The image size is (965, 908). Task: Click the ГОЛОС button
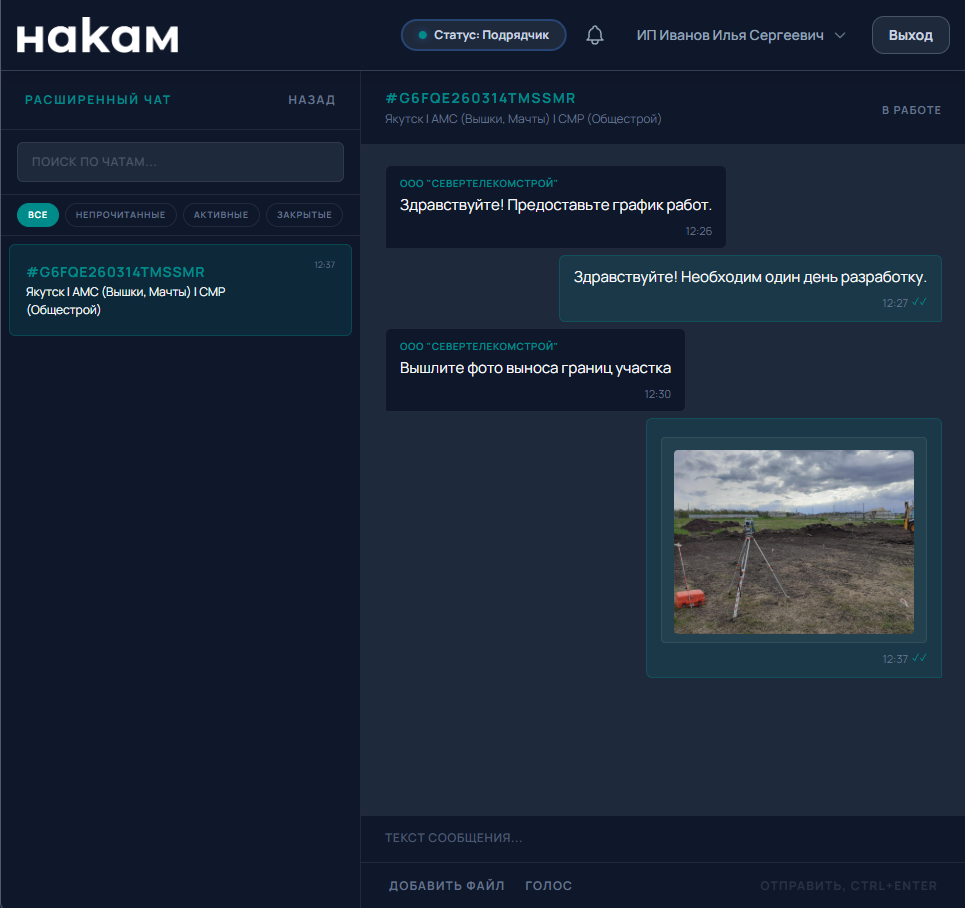click(548, 885)
